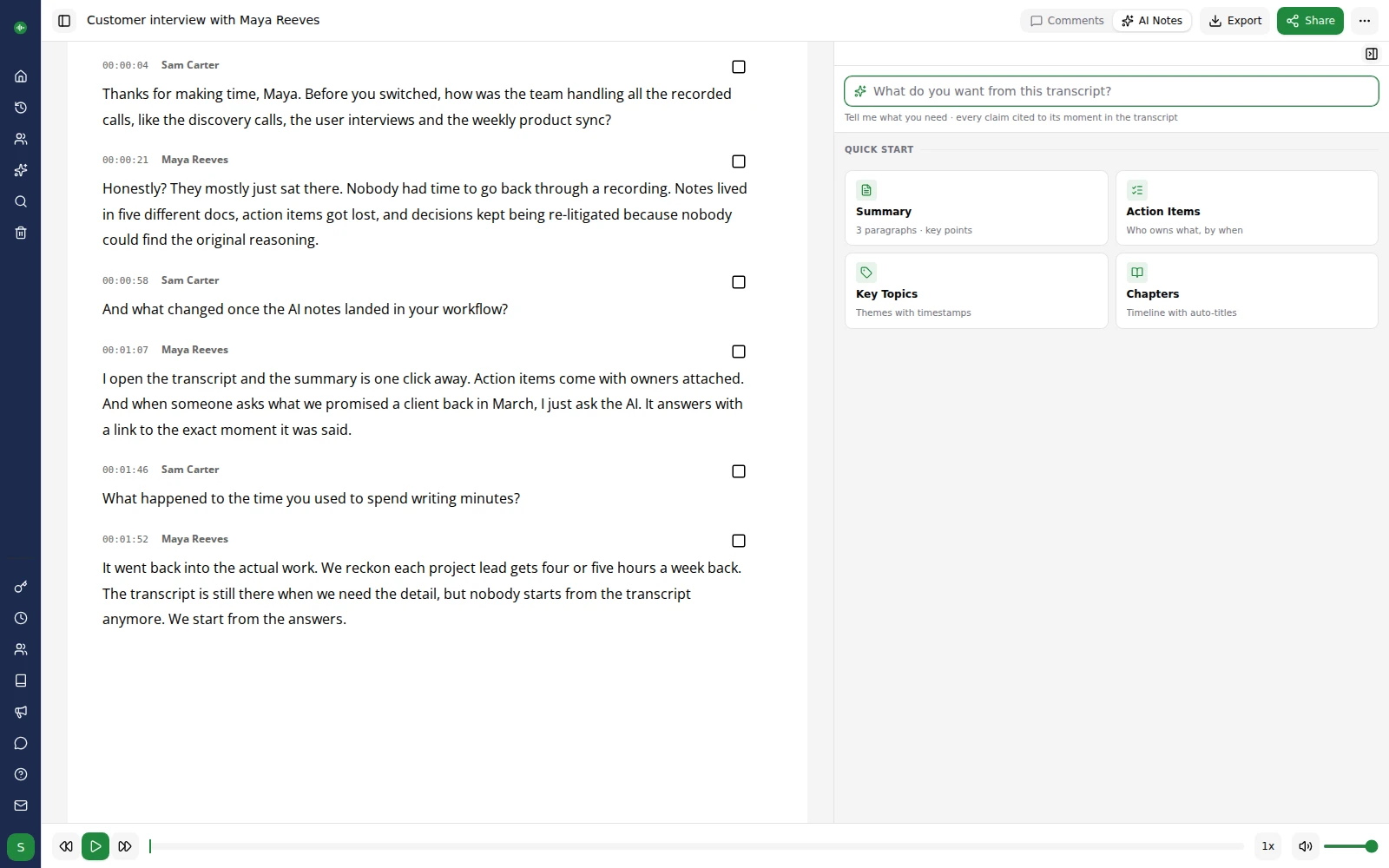Open the trash icon in sidebar

(21, 233)
